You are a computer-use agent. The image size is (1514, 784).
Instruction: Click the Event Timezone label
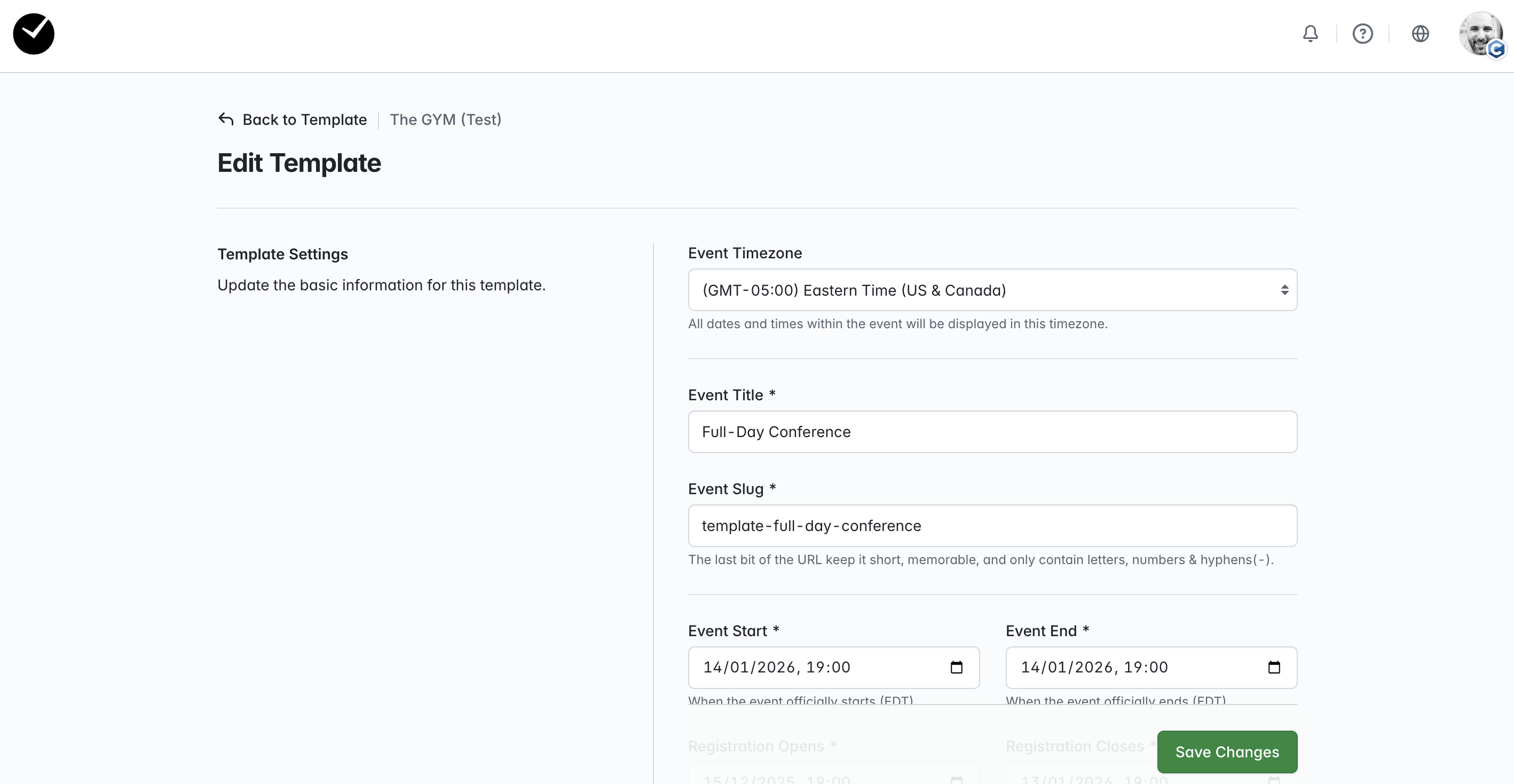point(745,254)
